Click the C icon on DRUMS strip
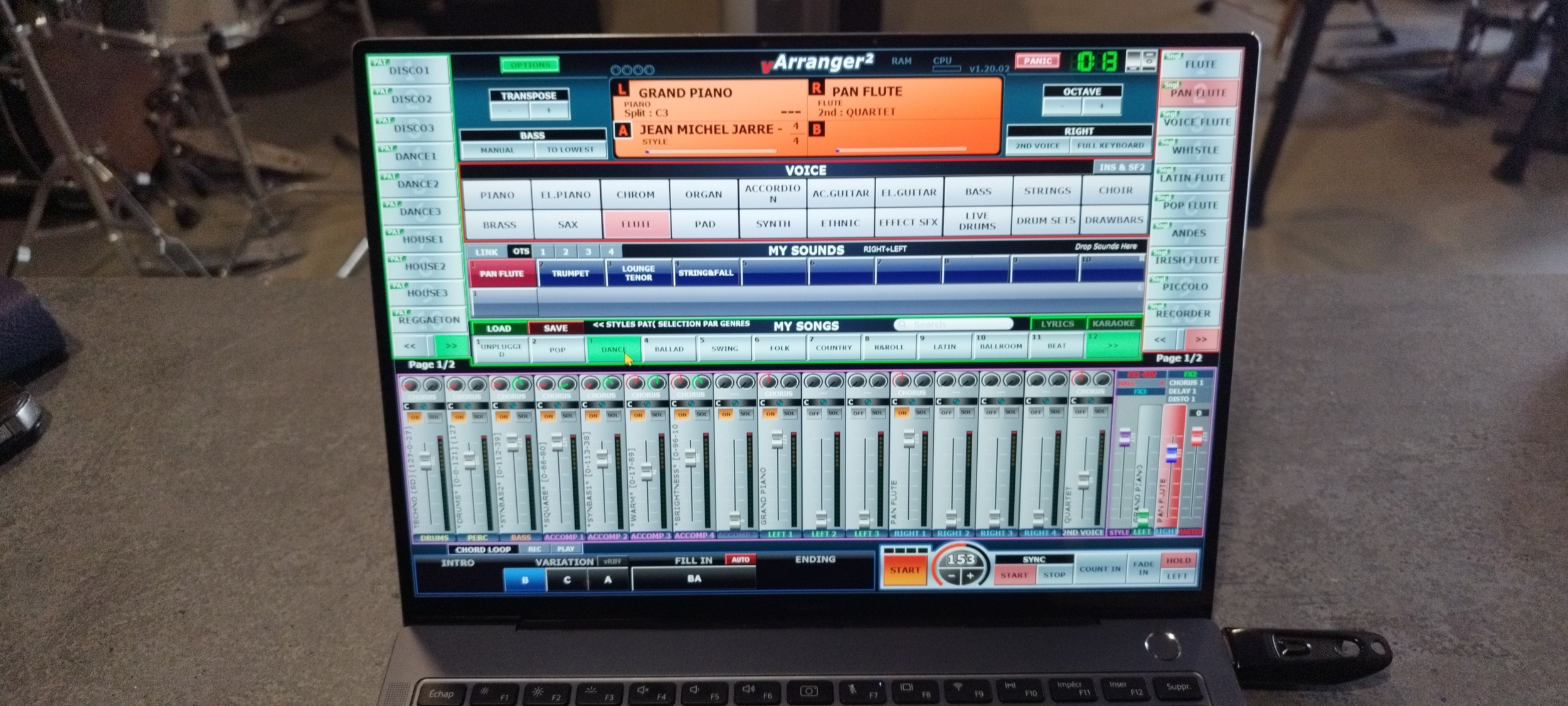Screen dimensions: 1568x706 (x=407, y=406)
